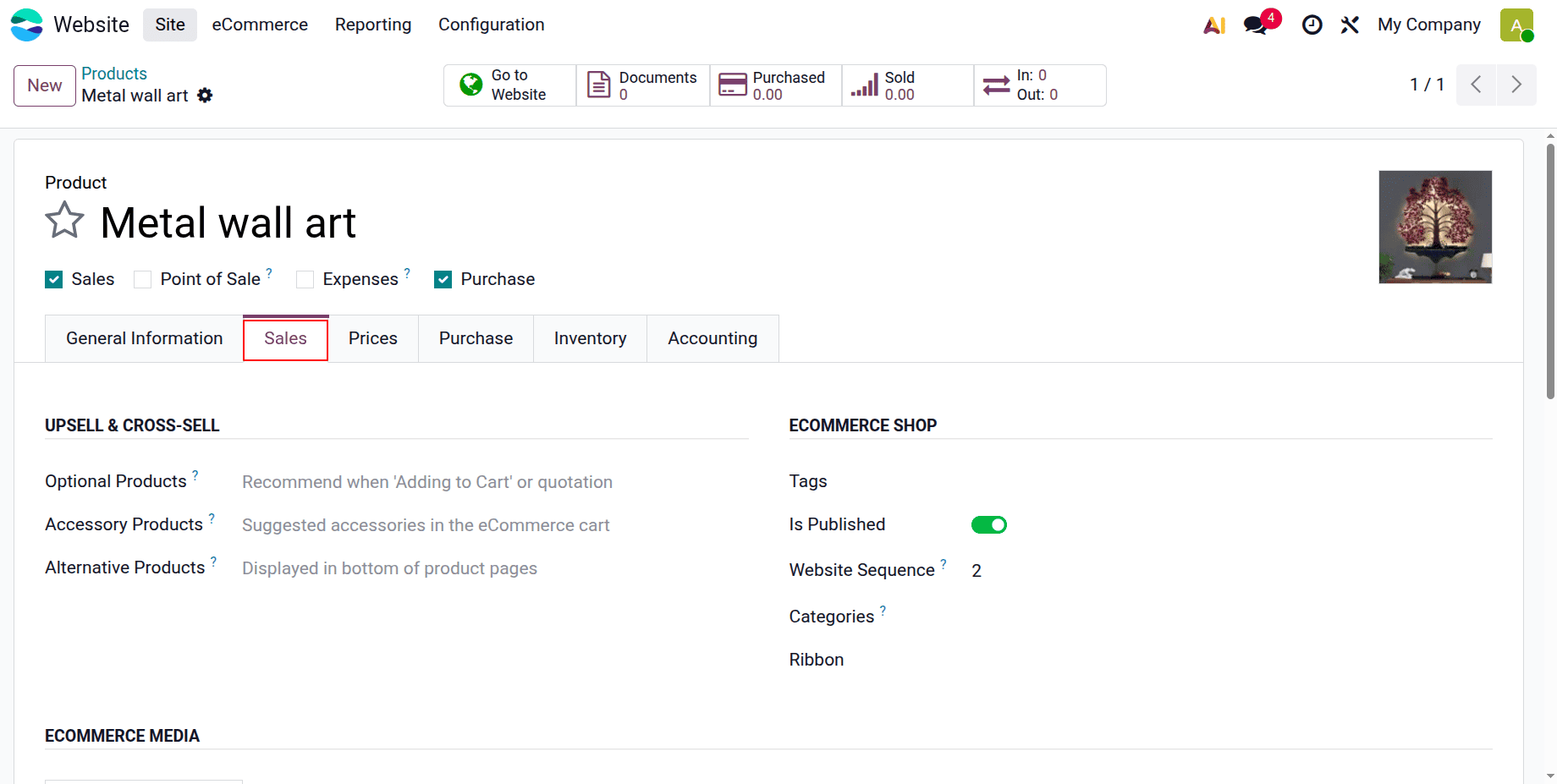Open the activities clock icon
Viewport: 1557px width, 784px height.
coord(1312,25)
